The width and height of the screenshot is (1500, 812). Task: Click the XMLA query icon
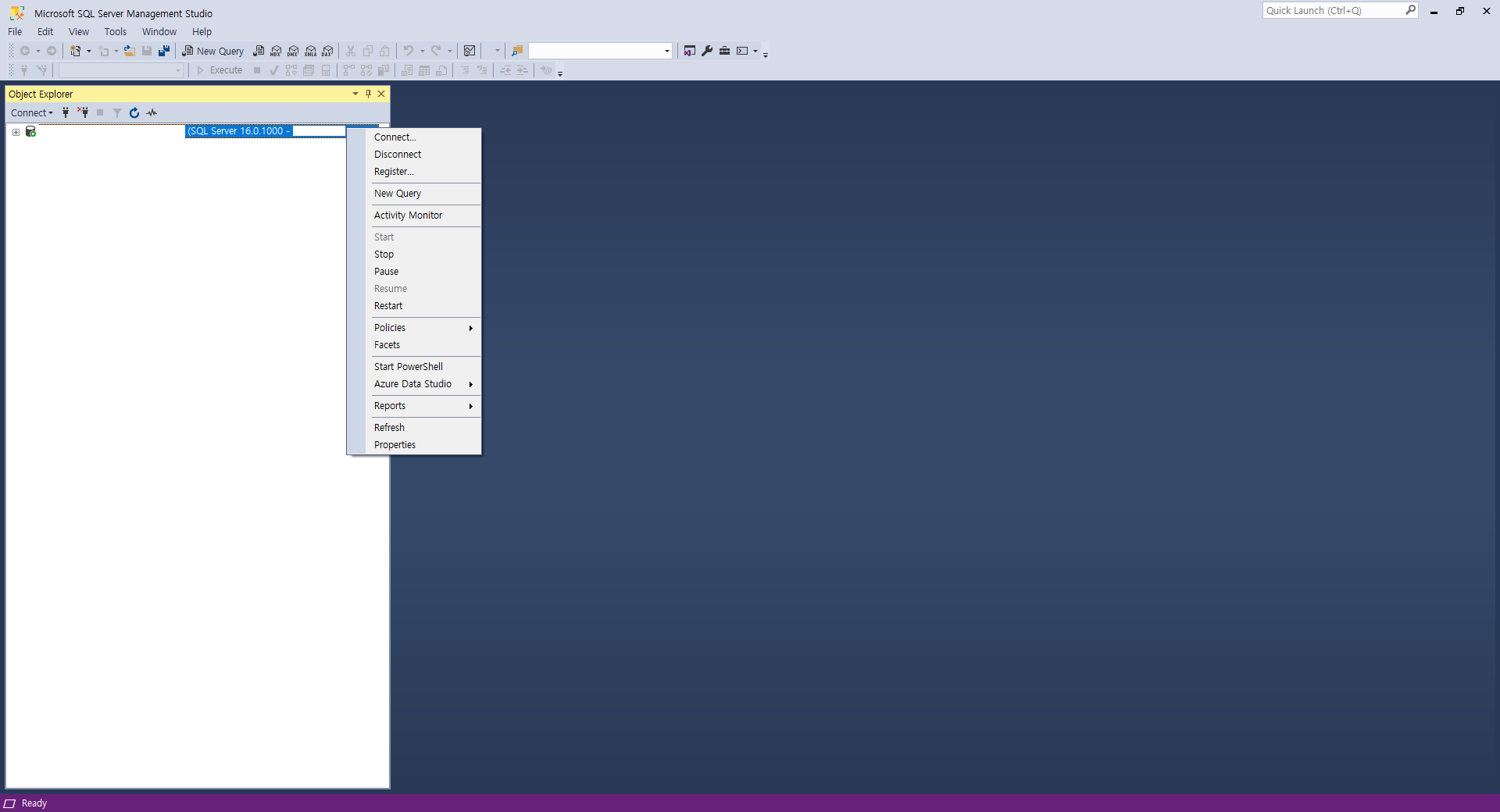pos(310,51)
